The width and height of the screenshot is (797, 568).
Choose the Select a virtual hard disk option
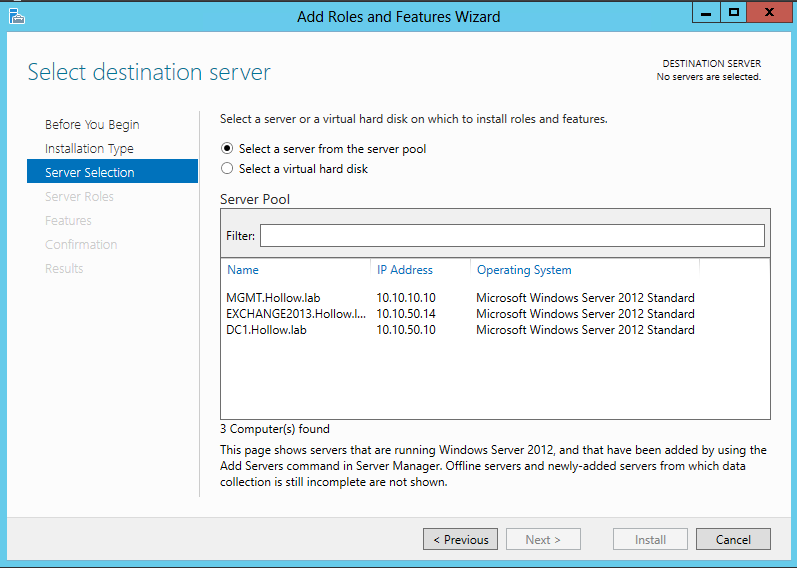[x=227, y=169]
